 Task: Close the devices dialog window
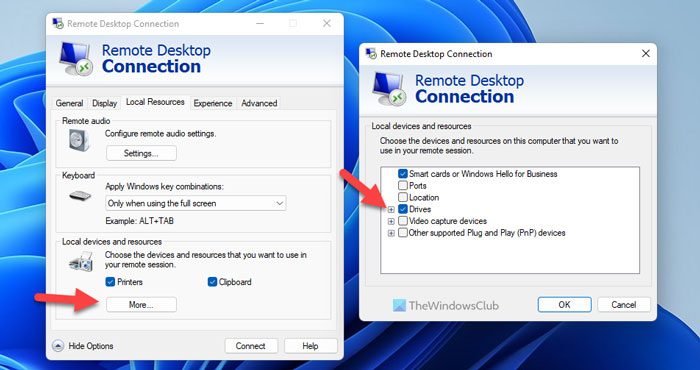tap(646, 54)
